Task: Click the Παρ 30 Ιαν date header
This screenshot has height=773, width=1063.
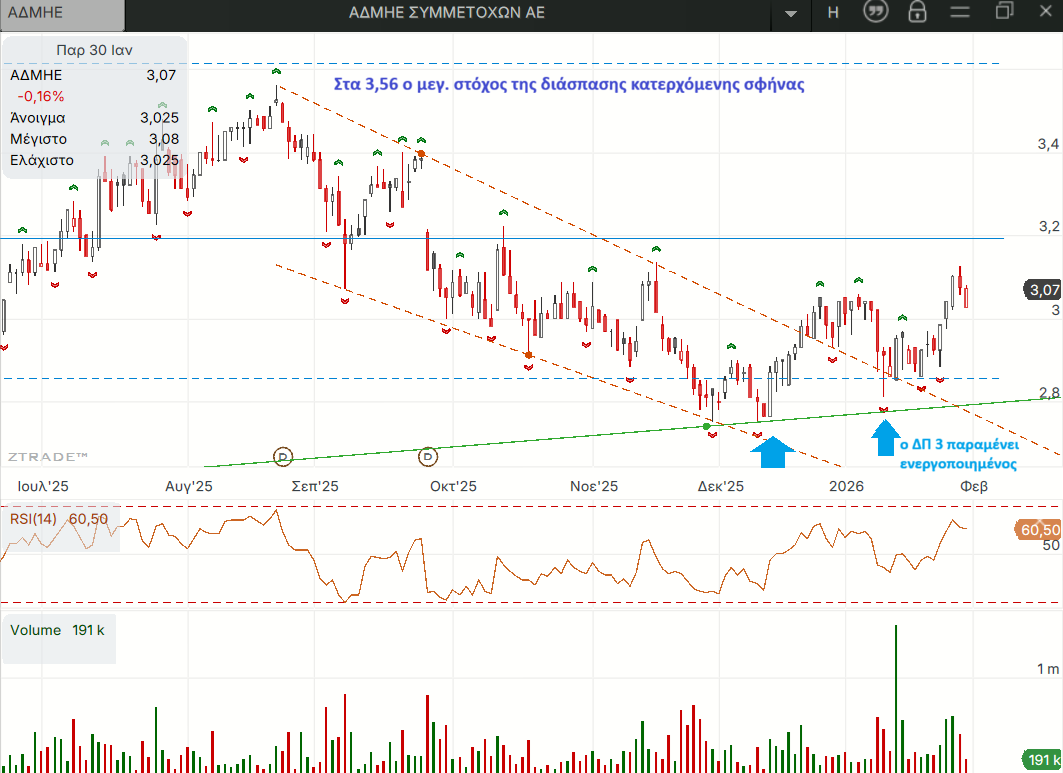Action: point(94,50)
